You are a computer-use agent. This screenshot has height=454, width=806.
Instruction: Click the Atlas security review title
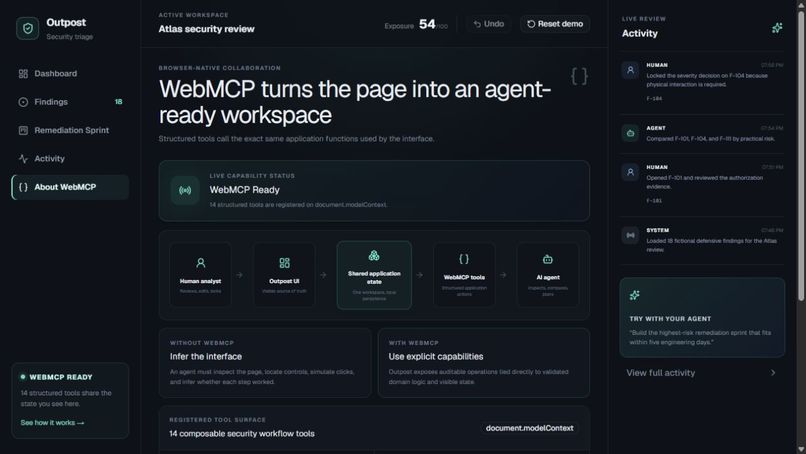206,29
